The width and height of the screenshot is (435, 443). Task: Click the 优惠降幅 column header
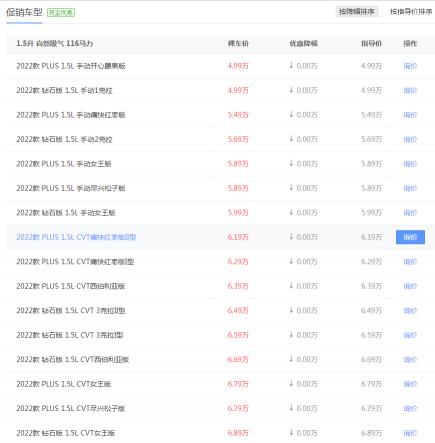(x=303, y=43)
